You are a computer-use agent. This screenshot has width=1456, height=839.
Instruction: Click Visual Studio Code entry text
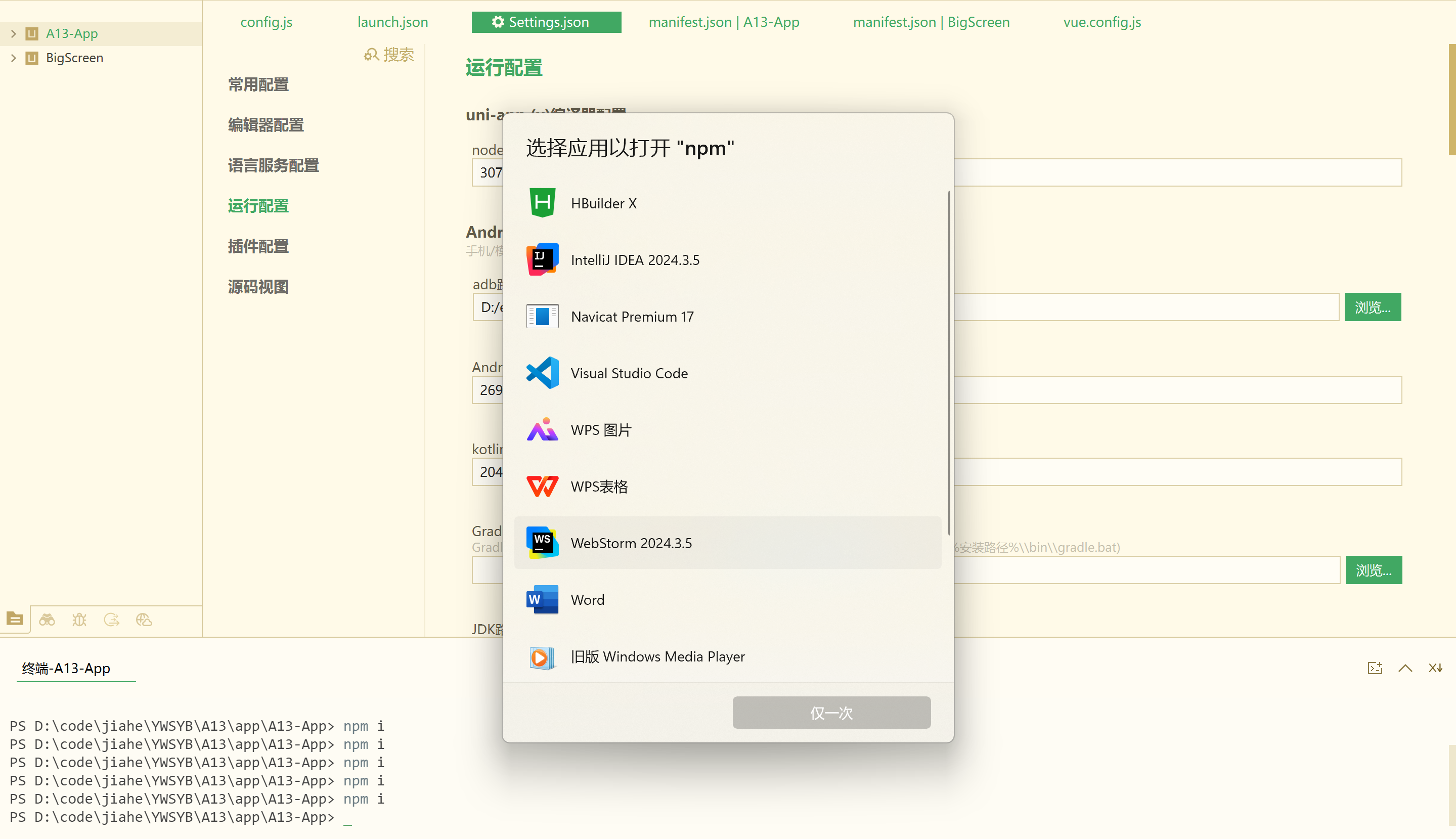coord(629,373)
